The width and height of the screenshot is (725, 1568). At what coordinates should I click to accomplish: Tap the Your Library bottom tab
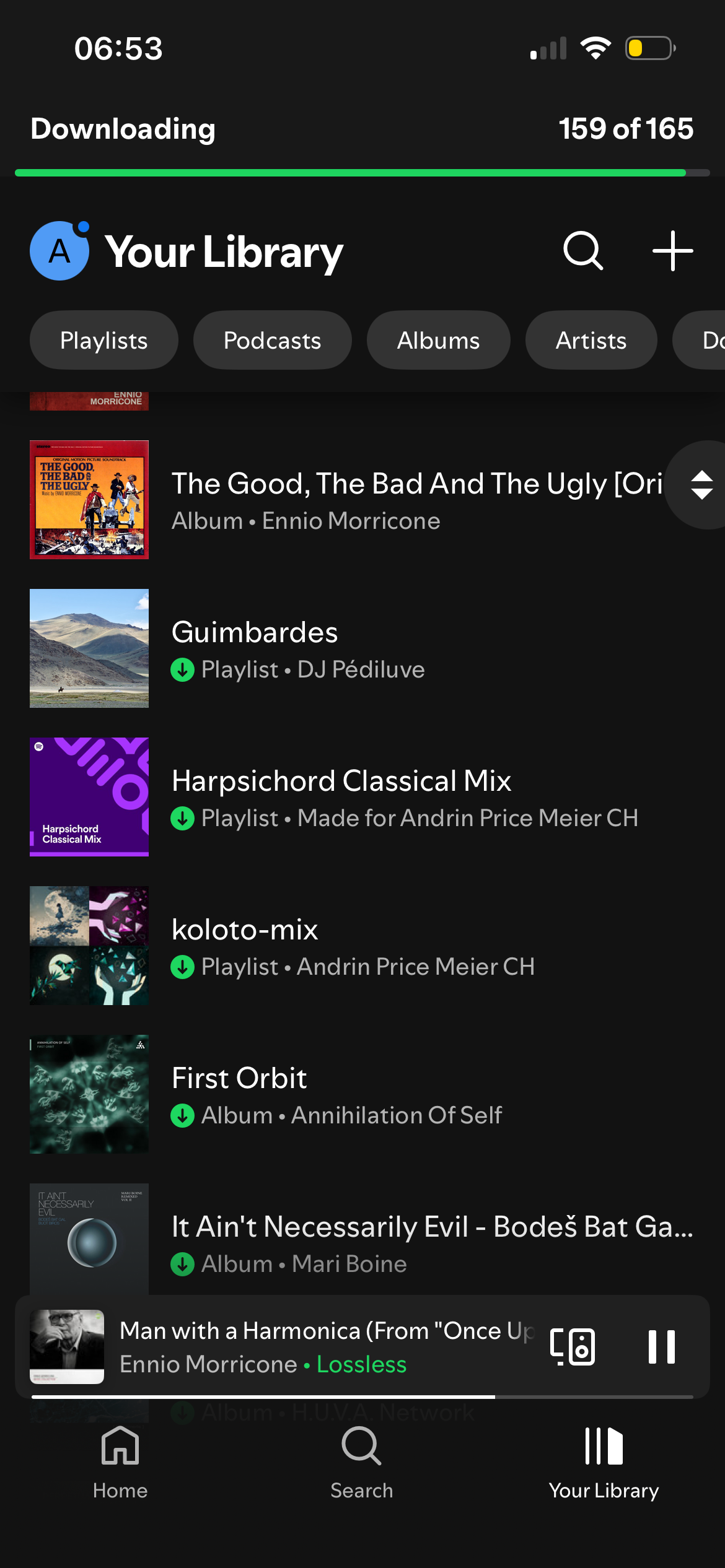[604, 1463]
